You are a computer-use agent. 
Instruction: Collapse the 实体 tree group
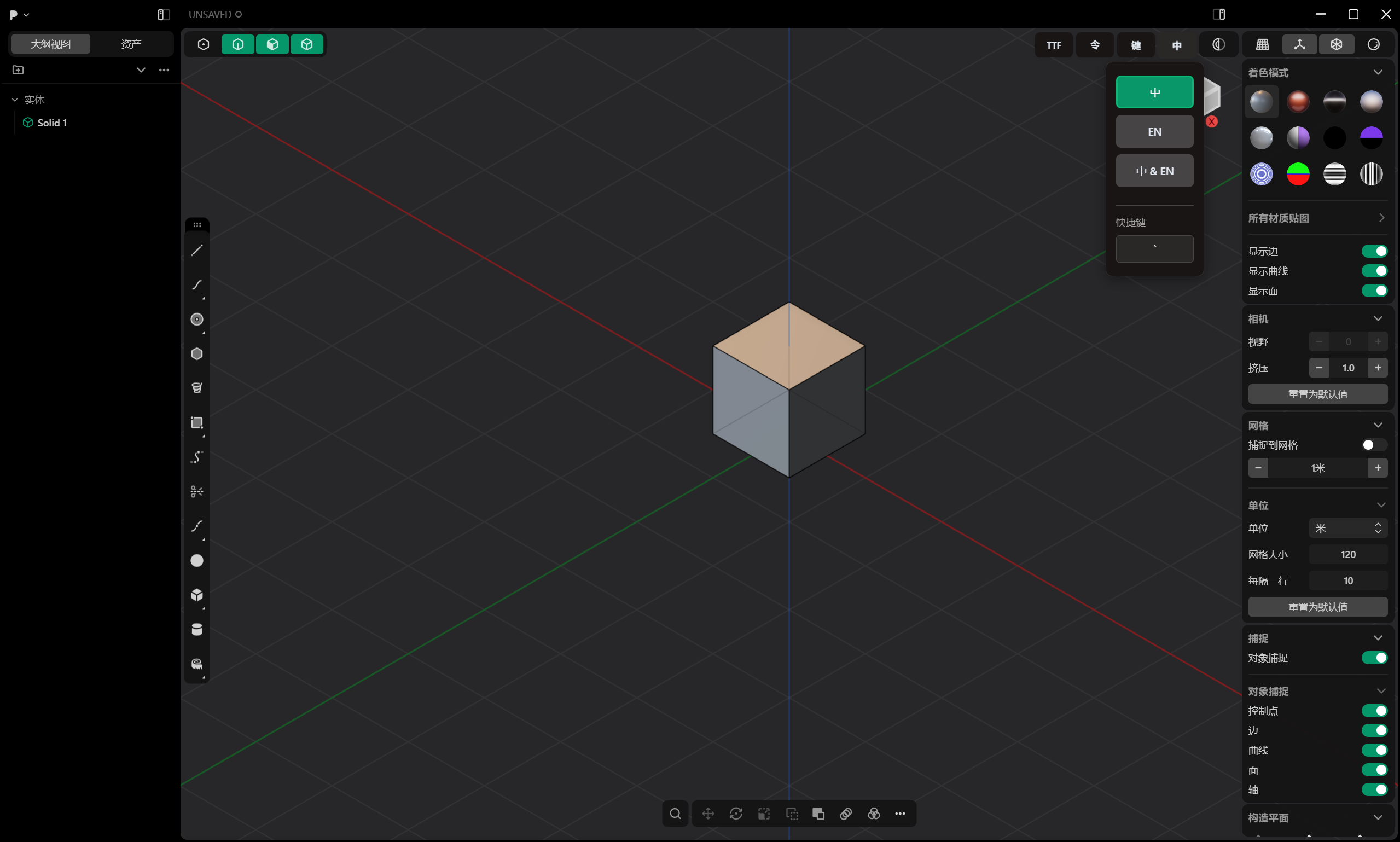click(15, 100)
